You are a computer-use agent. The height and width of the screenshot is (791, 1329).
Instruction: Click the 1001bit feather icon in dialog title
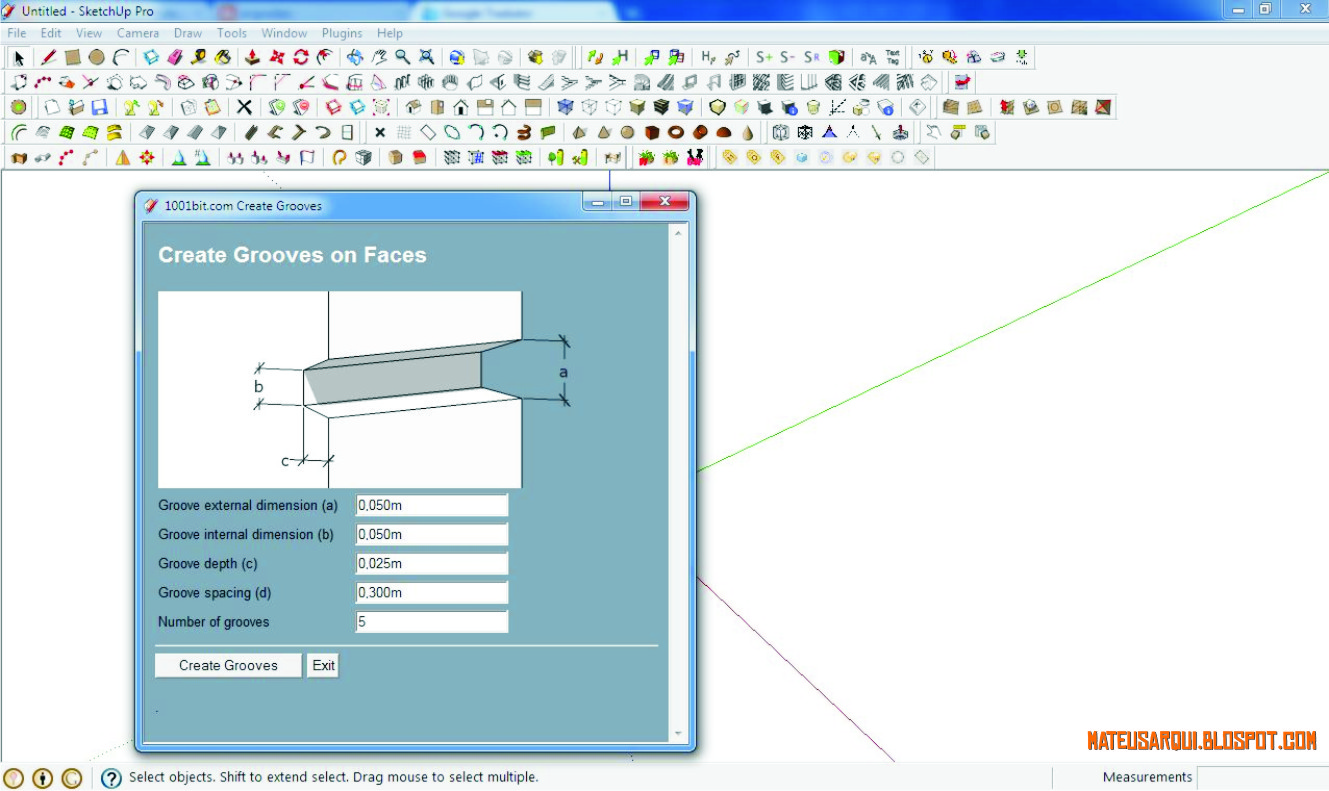coord(151,205)
